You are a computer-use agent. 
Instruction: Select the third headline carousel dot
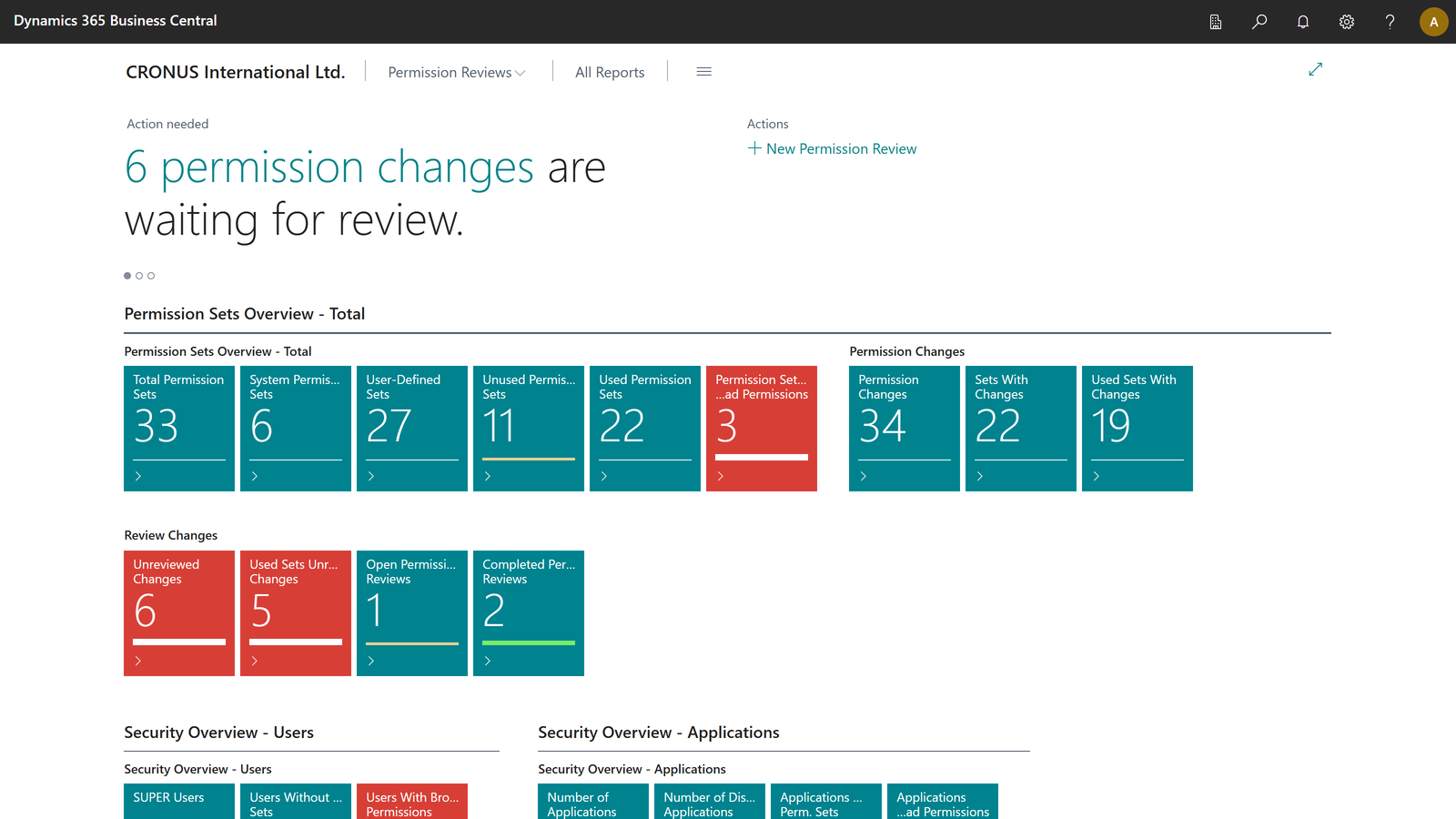[151, 276]
